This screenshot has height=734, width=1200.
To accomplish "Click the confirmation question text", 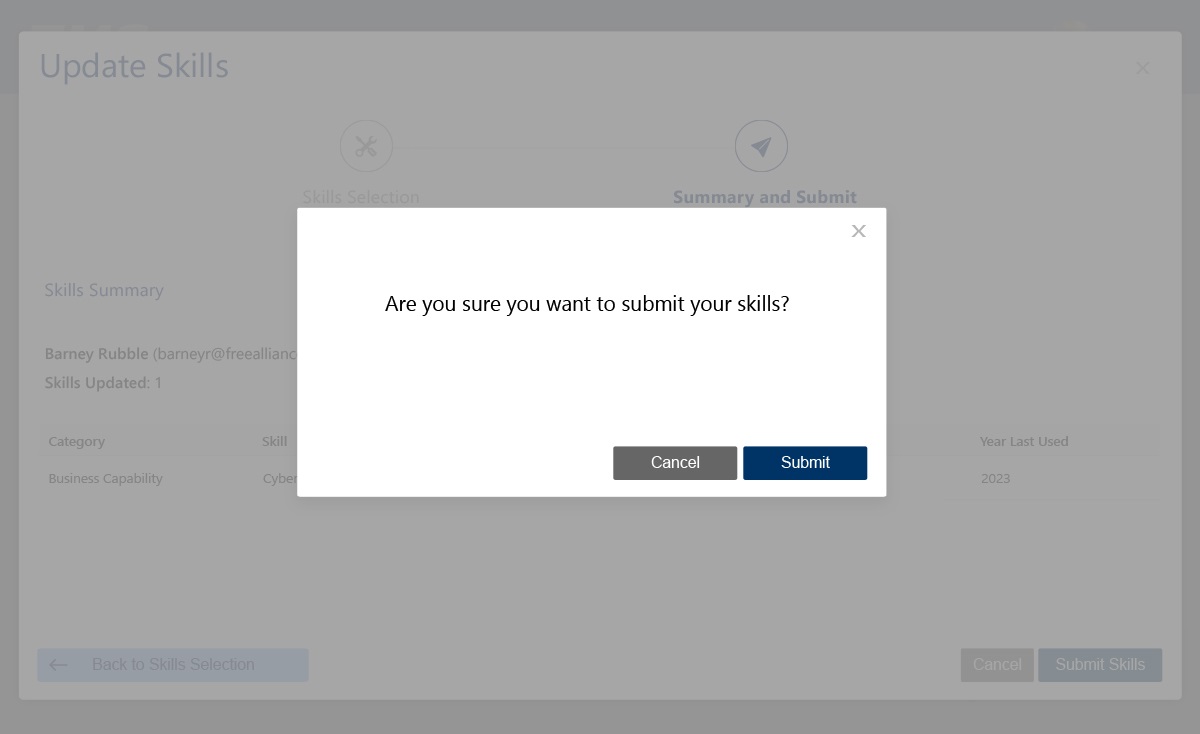I will 587,304.
